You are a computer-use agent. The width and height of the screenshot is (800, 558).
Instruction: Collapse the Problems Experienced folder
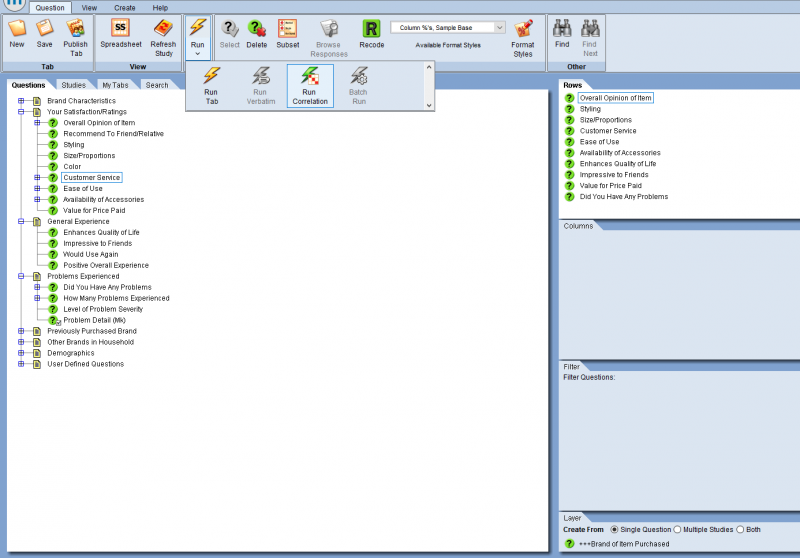[x=21, y=276]
